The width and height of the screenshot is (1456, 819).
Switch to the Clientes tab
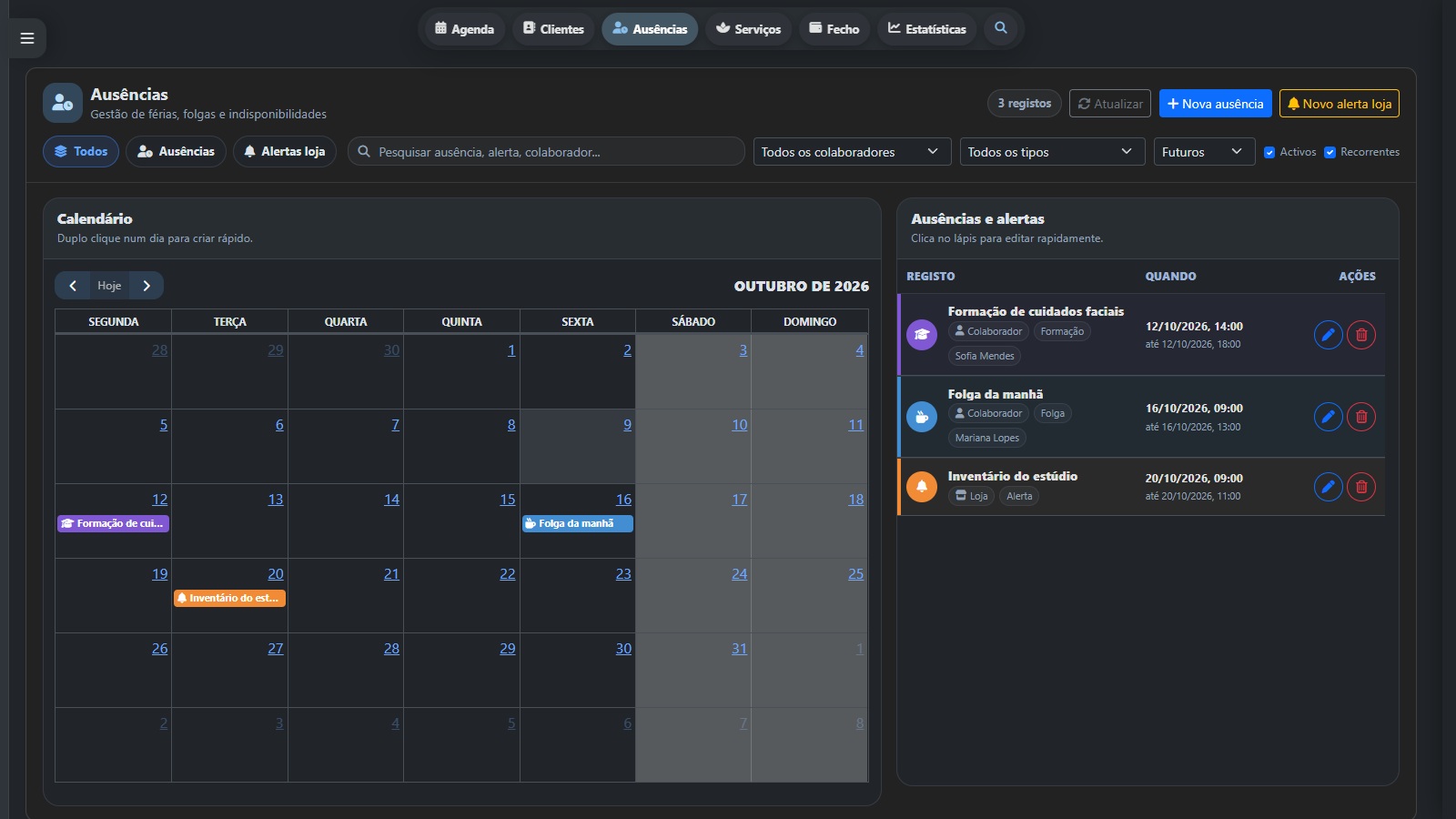[x=553, y=29]
